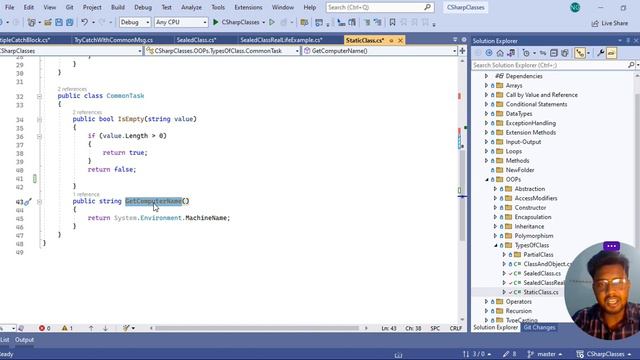Image resolution: width=640 pixels, height=360 pixels.
Task: Toggle Show All Files in Solution Explorer
Action: point(565,53)
